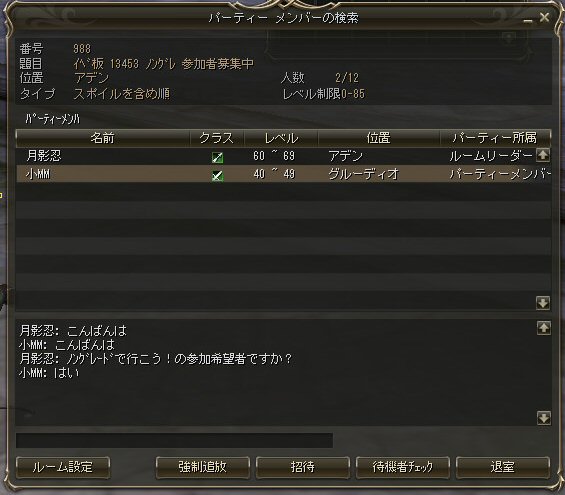Open 待機者チェック waiting list check
The image size is (565, 495).
pos(402,467)
